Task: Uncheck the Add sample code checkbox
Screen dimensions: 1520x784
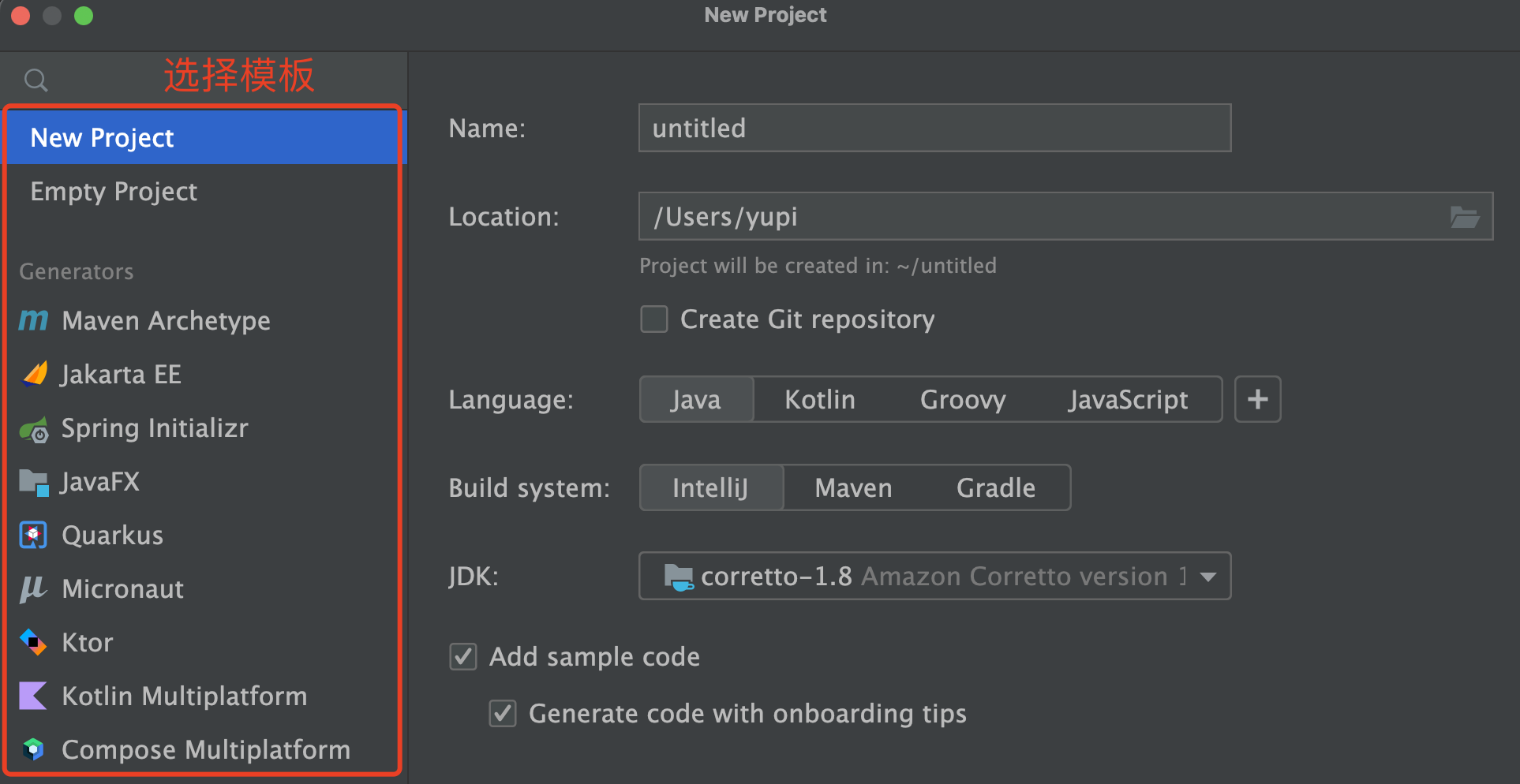Action: tap(463, 656)
